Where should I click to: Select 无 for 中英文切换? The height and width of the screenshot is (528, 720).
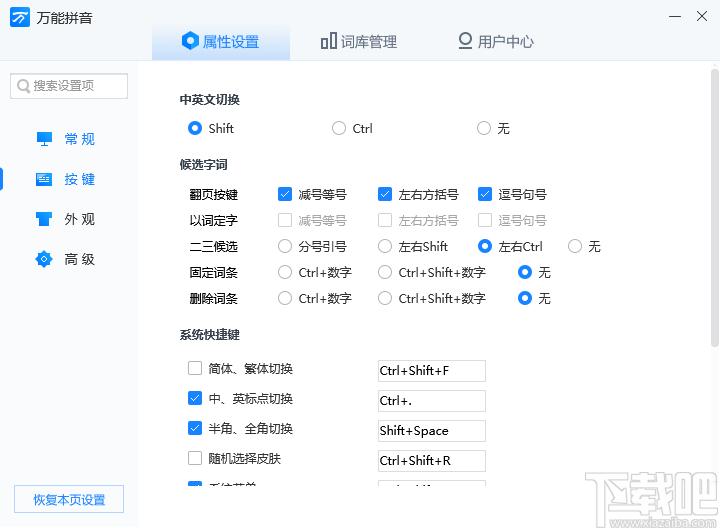click(484, 128)
